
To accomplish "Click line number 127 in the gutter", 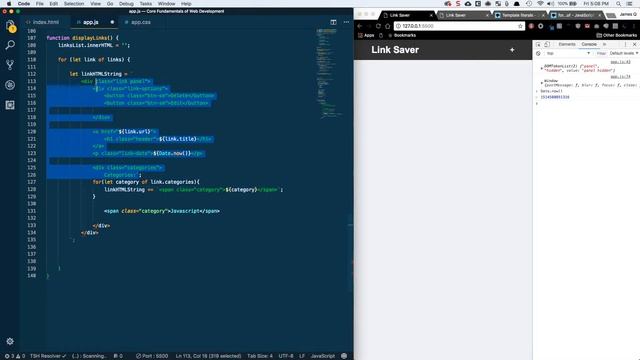I will pos(31,182).
